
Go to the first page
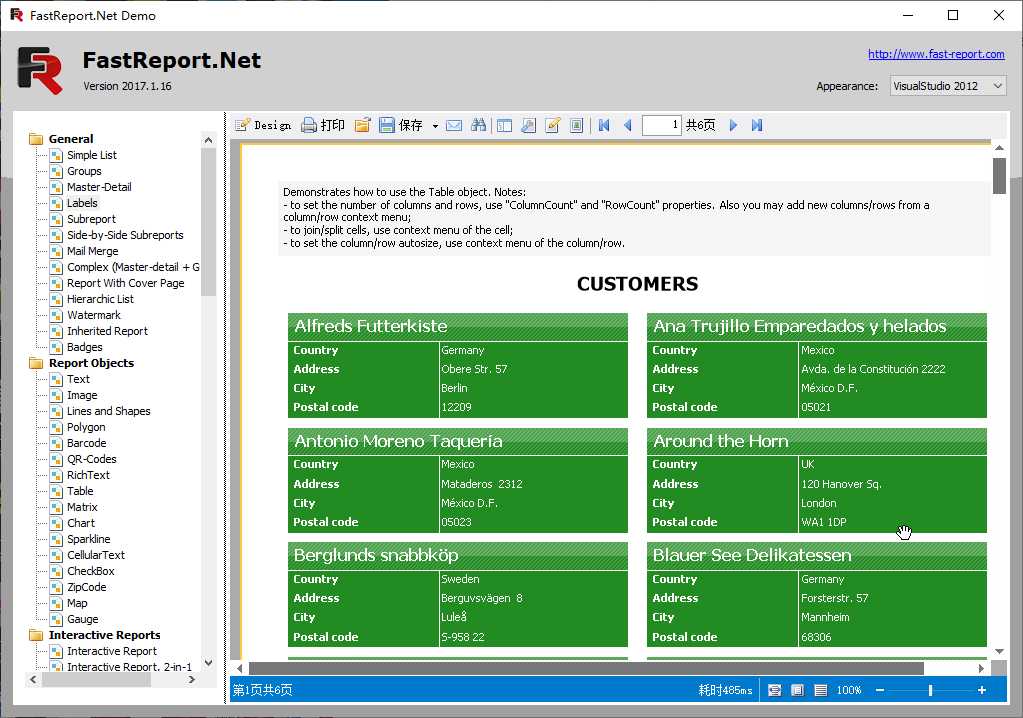coord(604,125)
